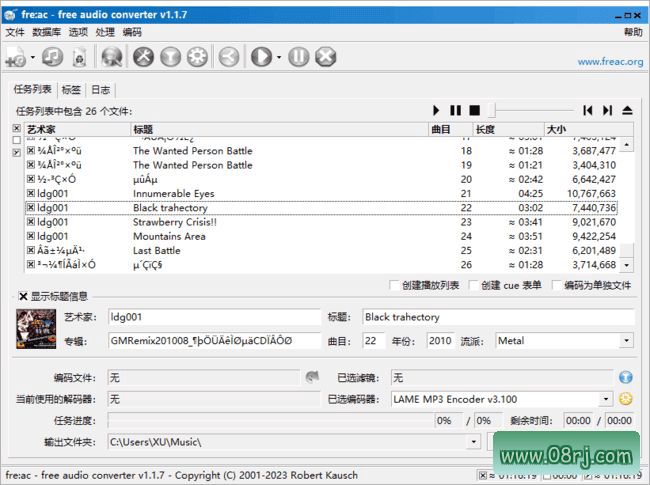Stop encoding with the toolbar X icon
Image resolution: width=650 pixels, height=485 pixels.
click(x=325, y=58)
